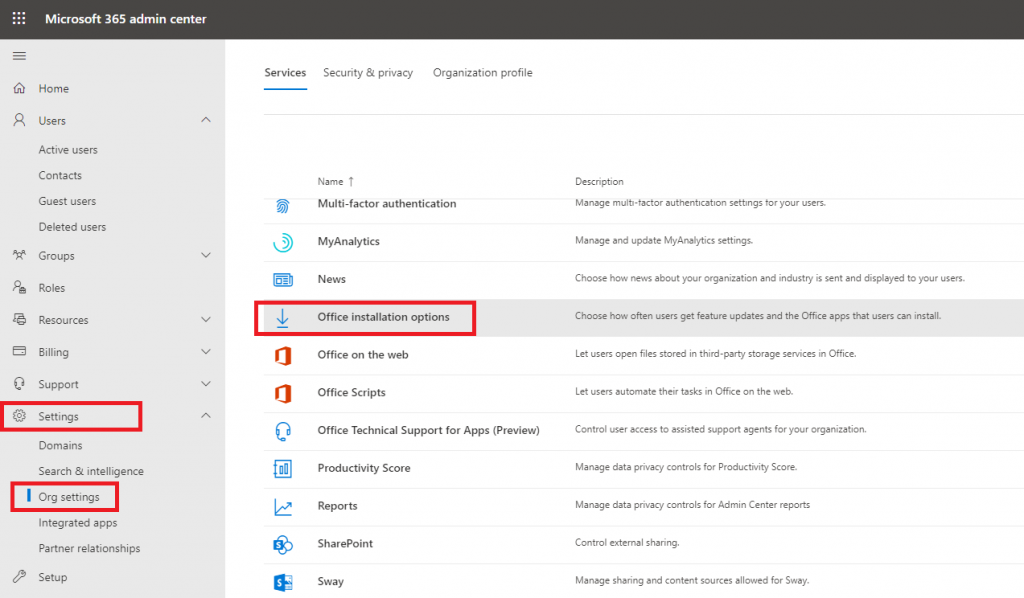Open MyAnalytics service settings
Image resolution: width=1024 pixels, height=598 pixels.
[x=348, y=242]
